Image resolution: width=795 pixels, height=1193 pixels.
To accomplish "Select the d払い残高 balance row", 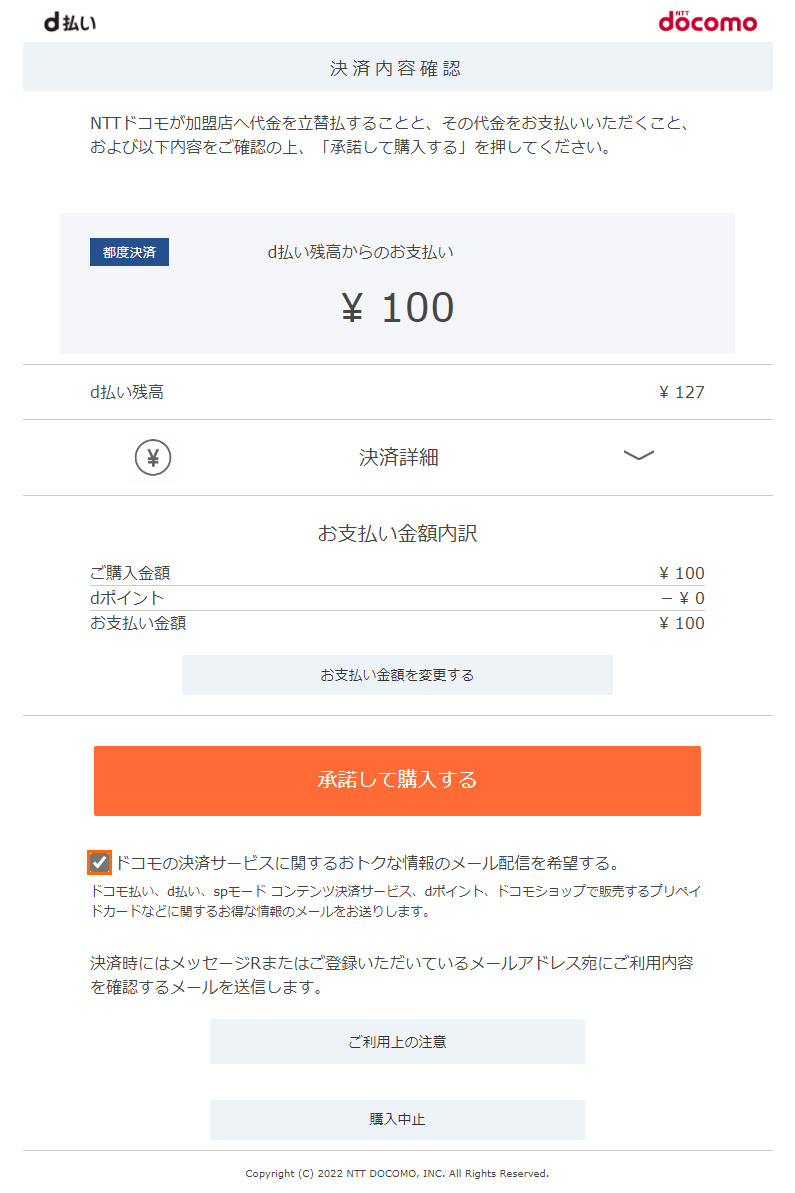I will click(398, 392).
